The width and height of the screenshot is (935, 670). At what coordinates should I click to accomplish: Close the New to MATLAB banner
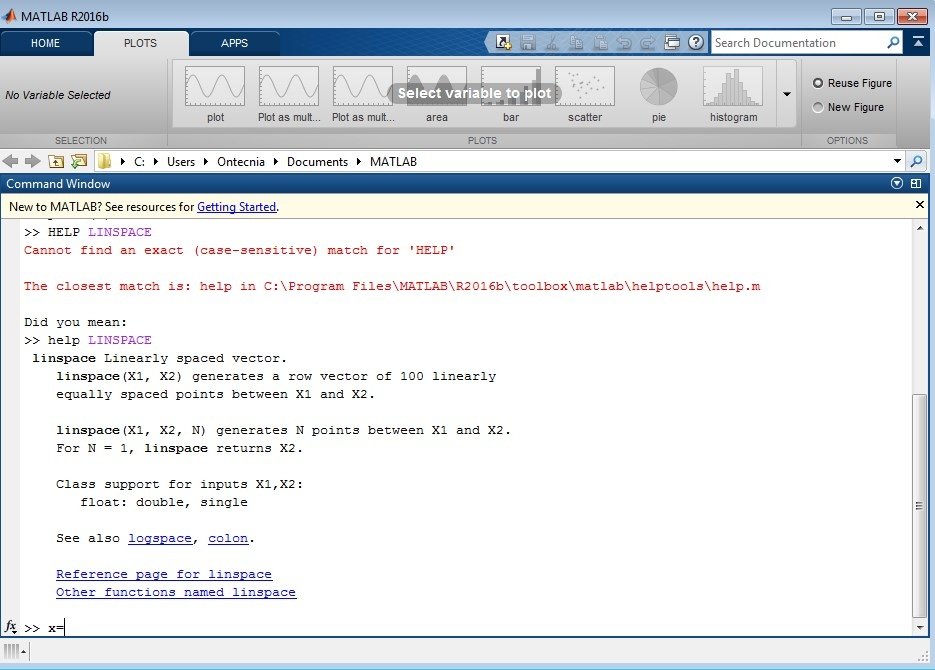pyautogui.click(x=919, y=204)
